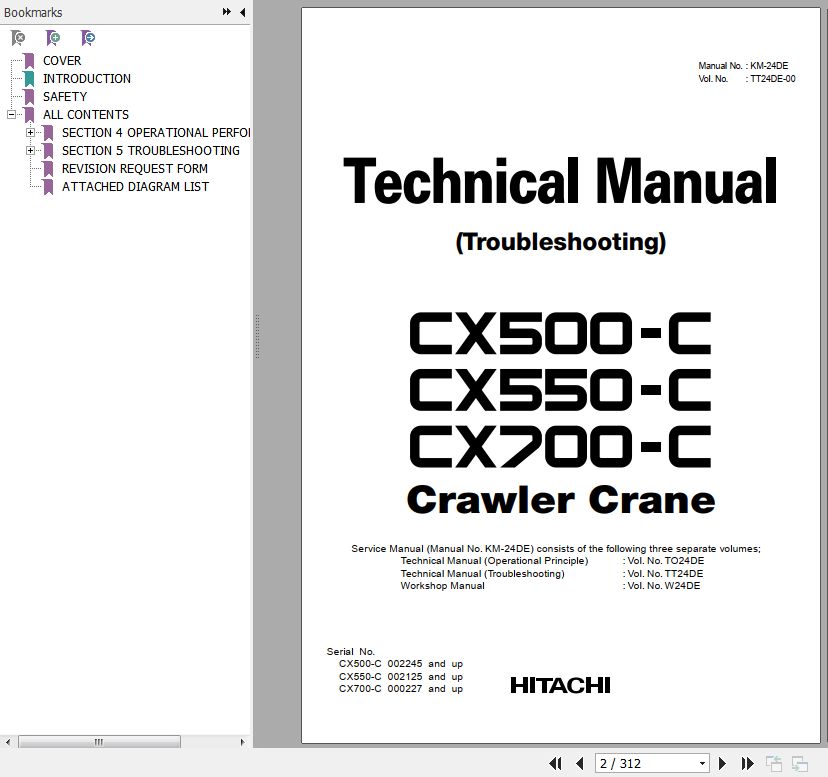Click the COVER bookmark ribbon icon
Screen dimensions: 828x777
(x=30, y=61)
